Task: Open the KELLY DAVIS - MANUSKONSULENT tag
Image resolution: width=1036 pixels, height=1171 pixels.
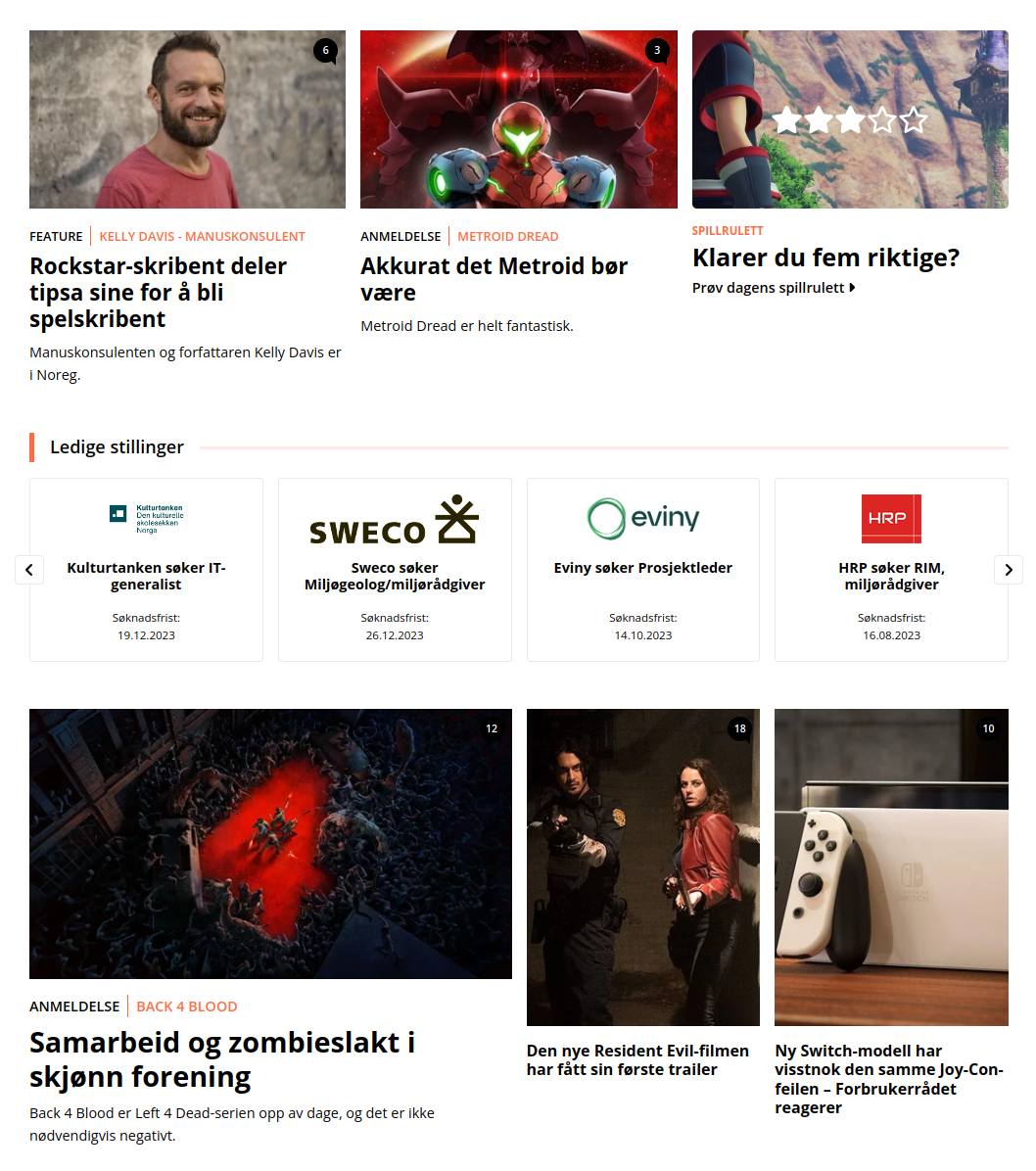Action: point(203,237)
